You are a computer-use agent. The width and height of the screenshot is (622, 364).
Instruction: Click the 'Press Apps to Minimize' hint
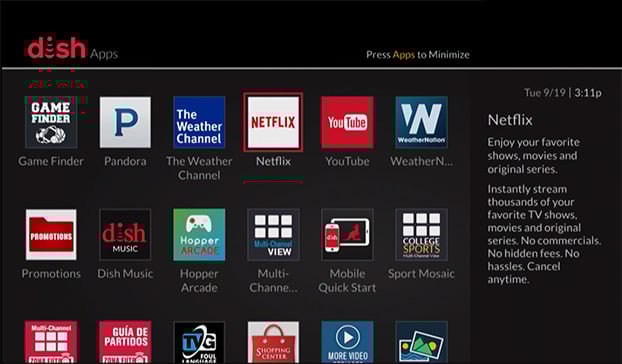[418, 55]
